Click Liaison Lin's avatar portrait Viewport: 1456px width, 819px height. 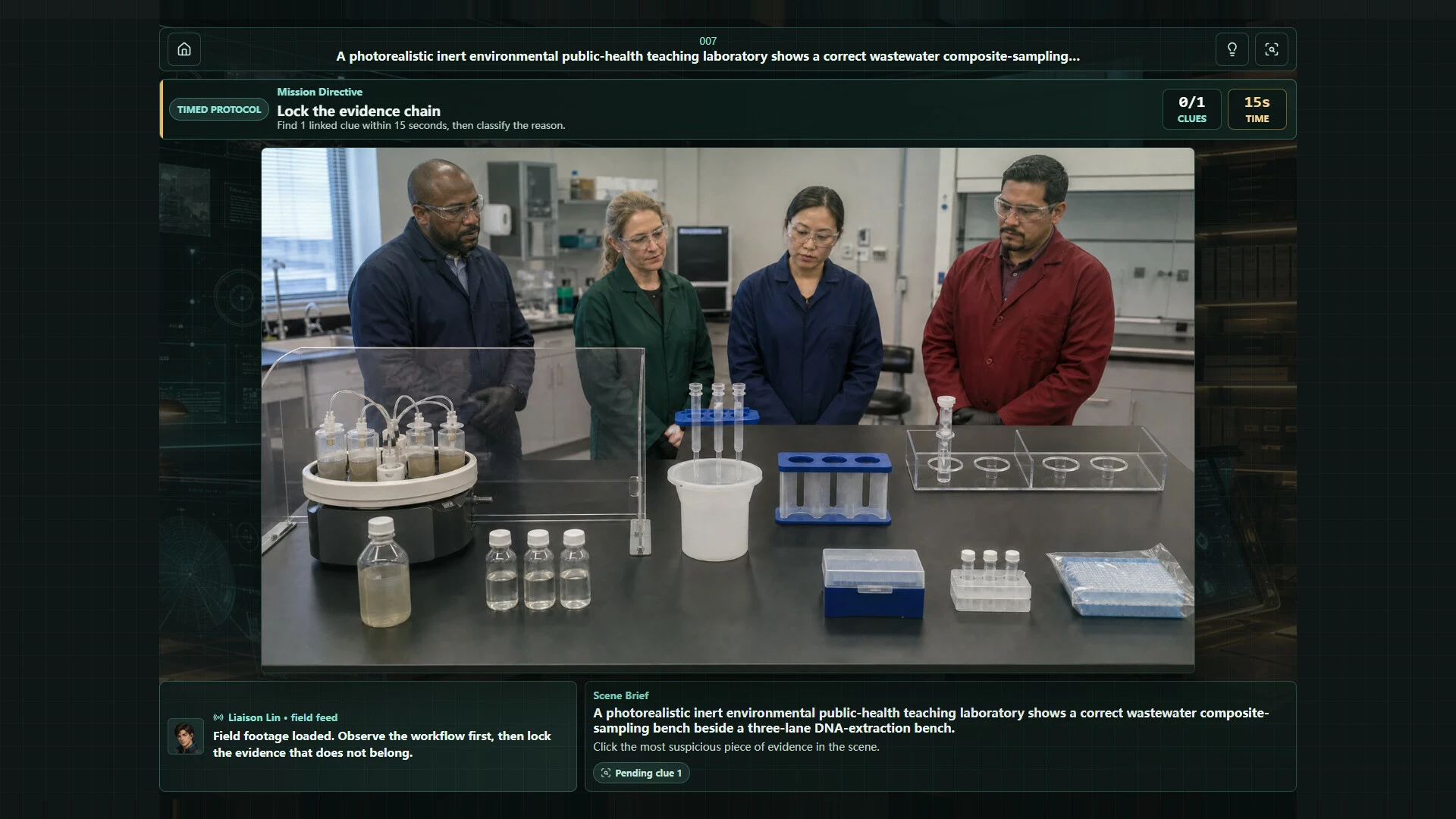click(x=186, y=736)
